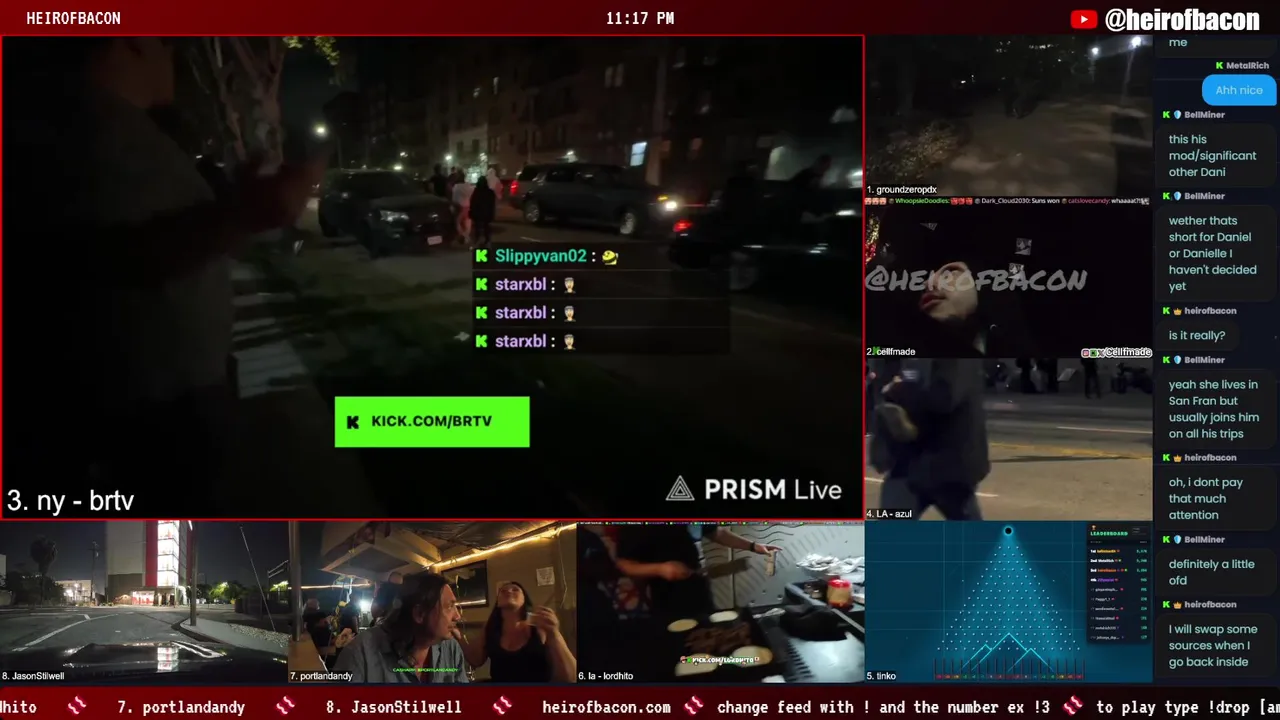Click the heirofbacon name above 'is it really?'

tap(1210, 311)
